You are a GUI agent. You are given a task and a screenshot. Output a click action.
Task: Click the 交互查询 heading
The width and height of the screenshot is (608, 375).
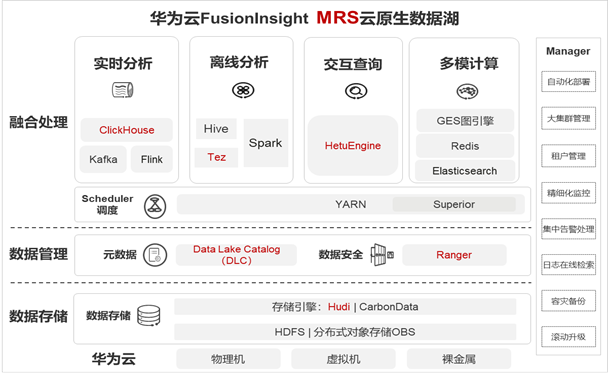pos(353,64)
